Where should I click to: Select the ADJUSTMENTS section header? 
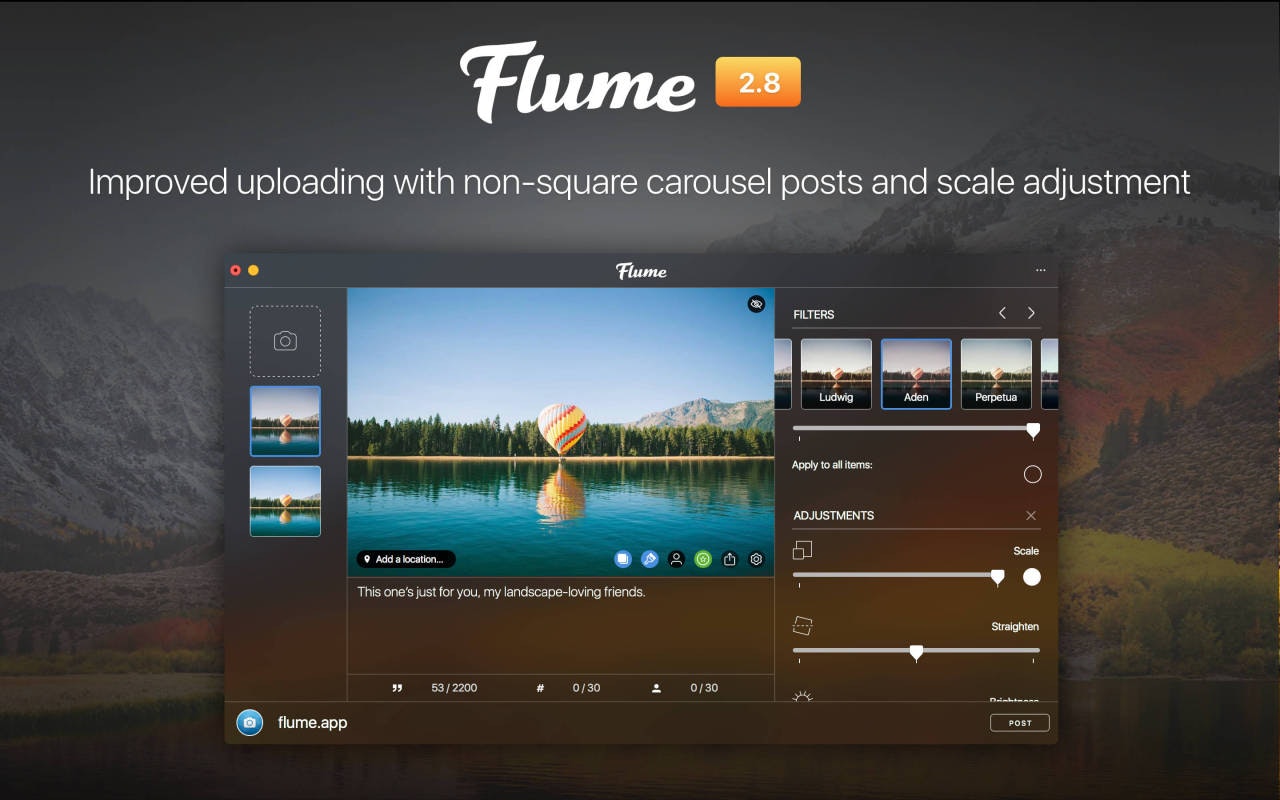click(832, 515)
